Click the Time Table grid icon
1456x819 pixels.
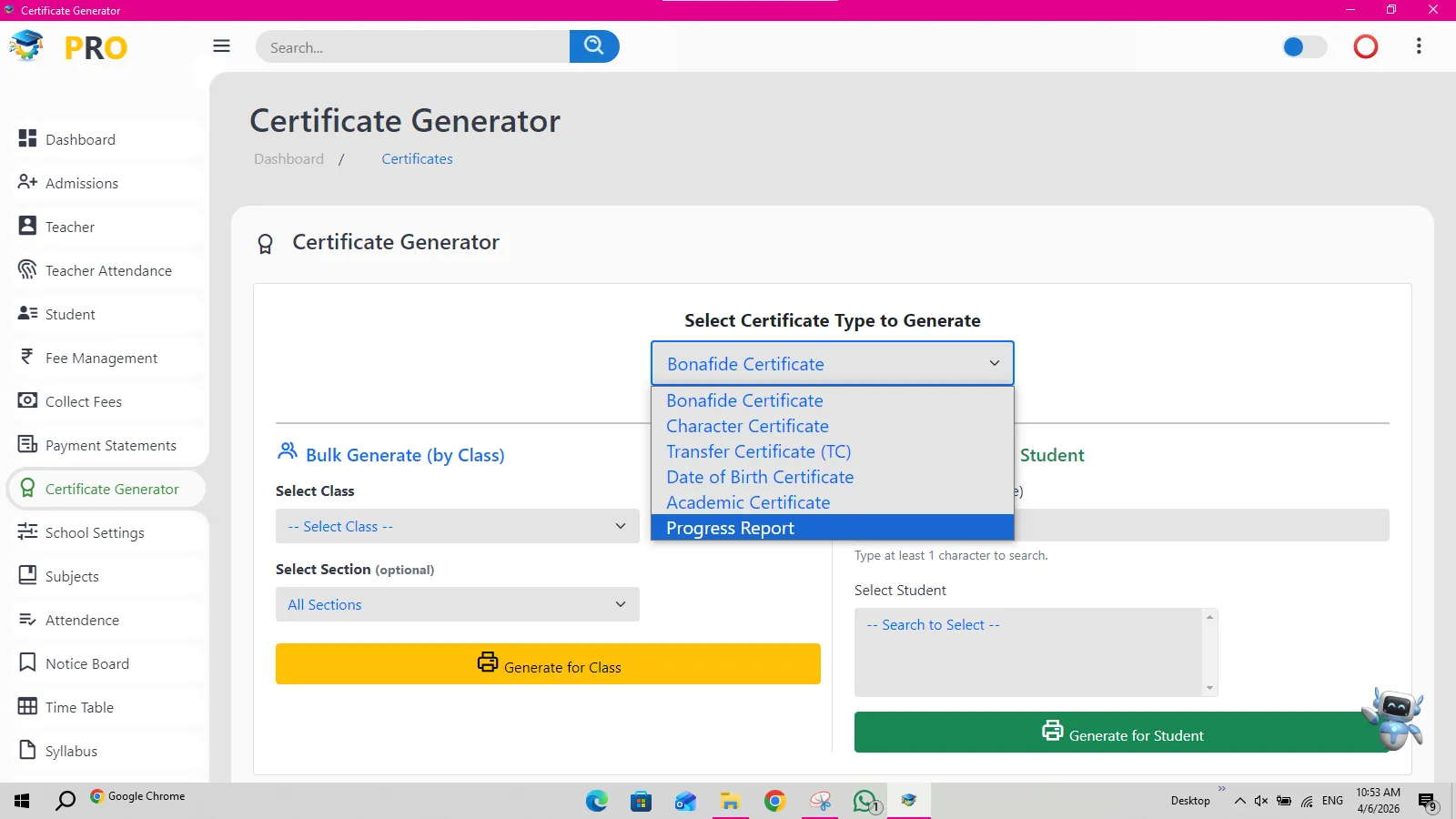27,706
